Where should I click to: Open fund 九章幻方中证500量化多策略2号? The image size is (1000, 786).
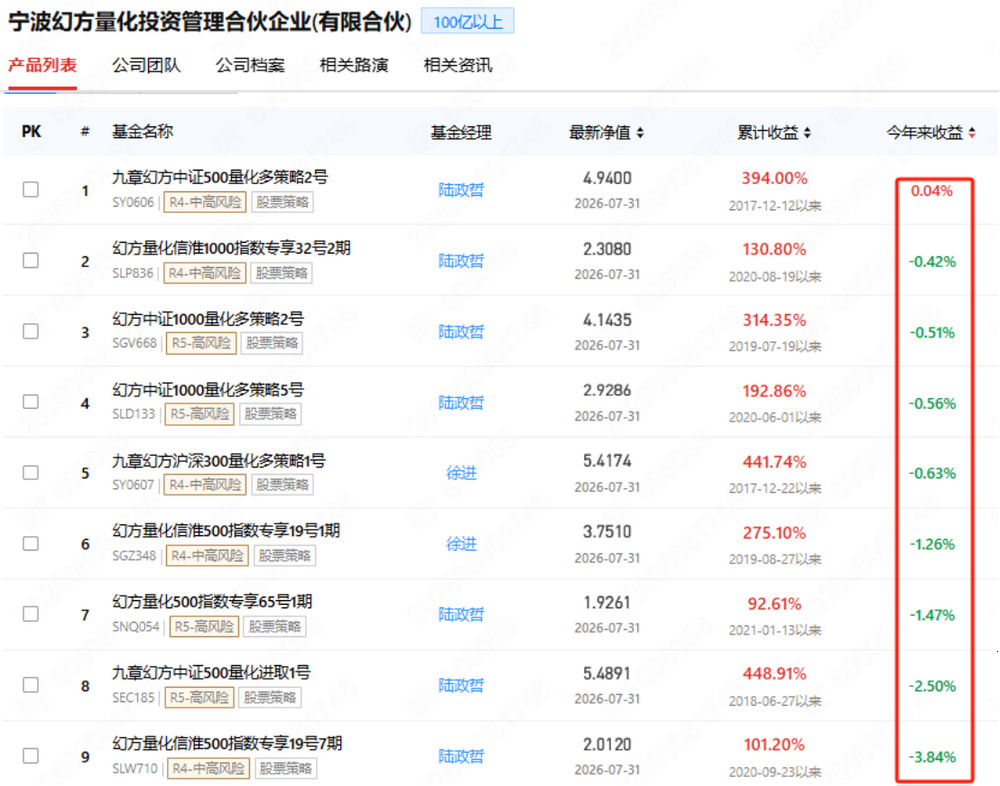[220, 177]
